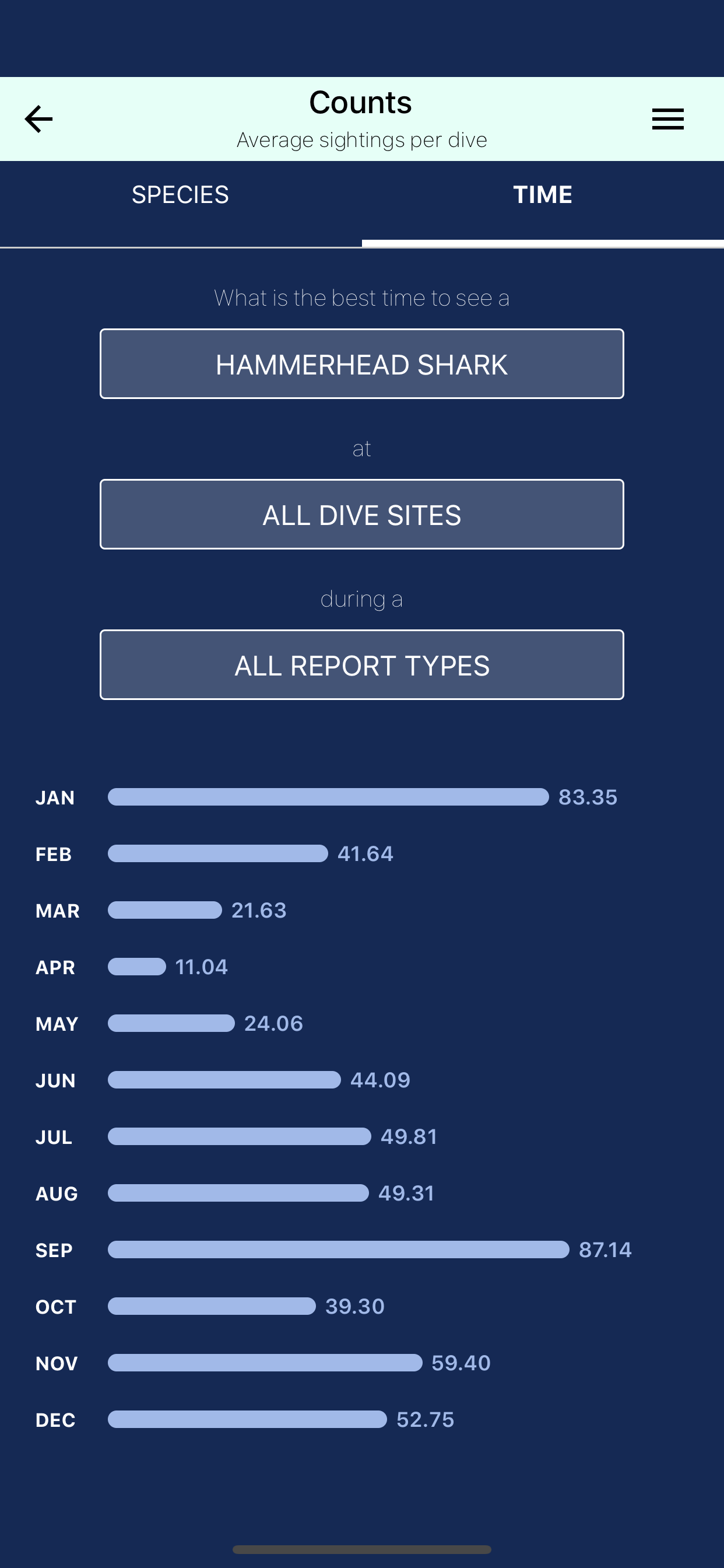Click the 39.30 value

pos(354,1306)
